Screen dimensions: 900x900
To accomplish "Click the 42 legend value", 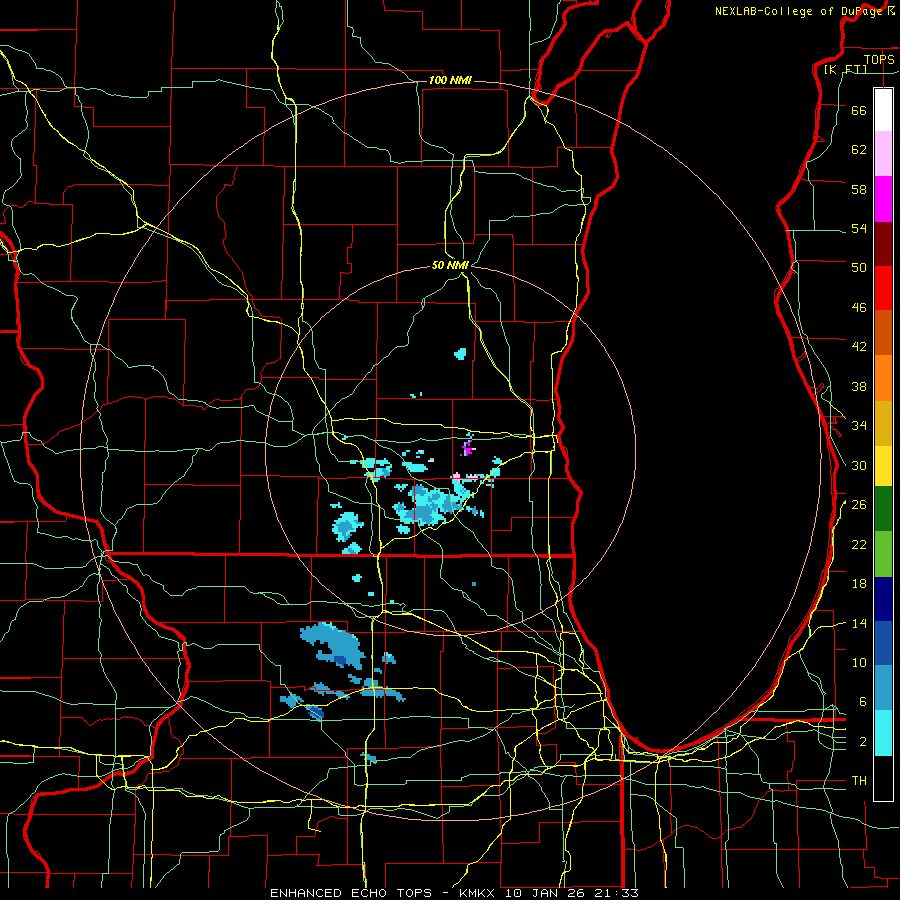I will (859, 346).
